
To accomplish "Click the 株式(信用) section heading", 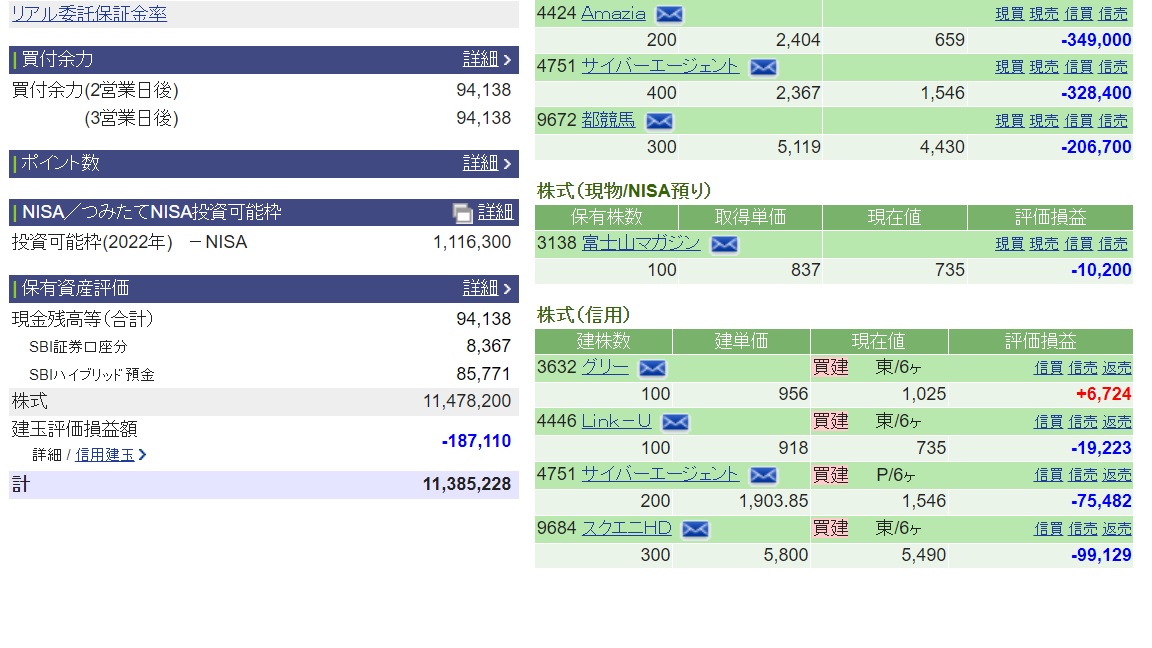I will pyautogui.click(x=584, y=315).
